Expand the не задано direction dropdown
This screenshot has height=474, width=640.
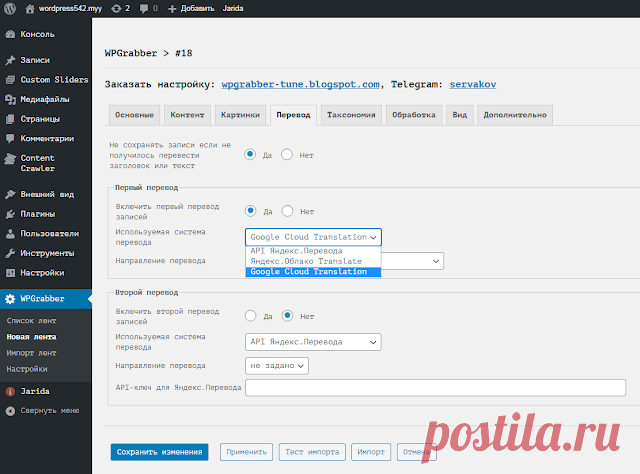[x=277, y=366]
